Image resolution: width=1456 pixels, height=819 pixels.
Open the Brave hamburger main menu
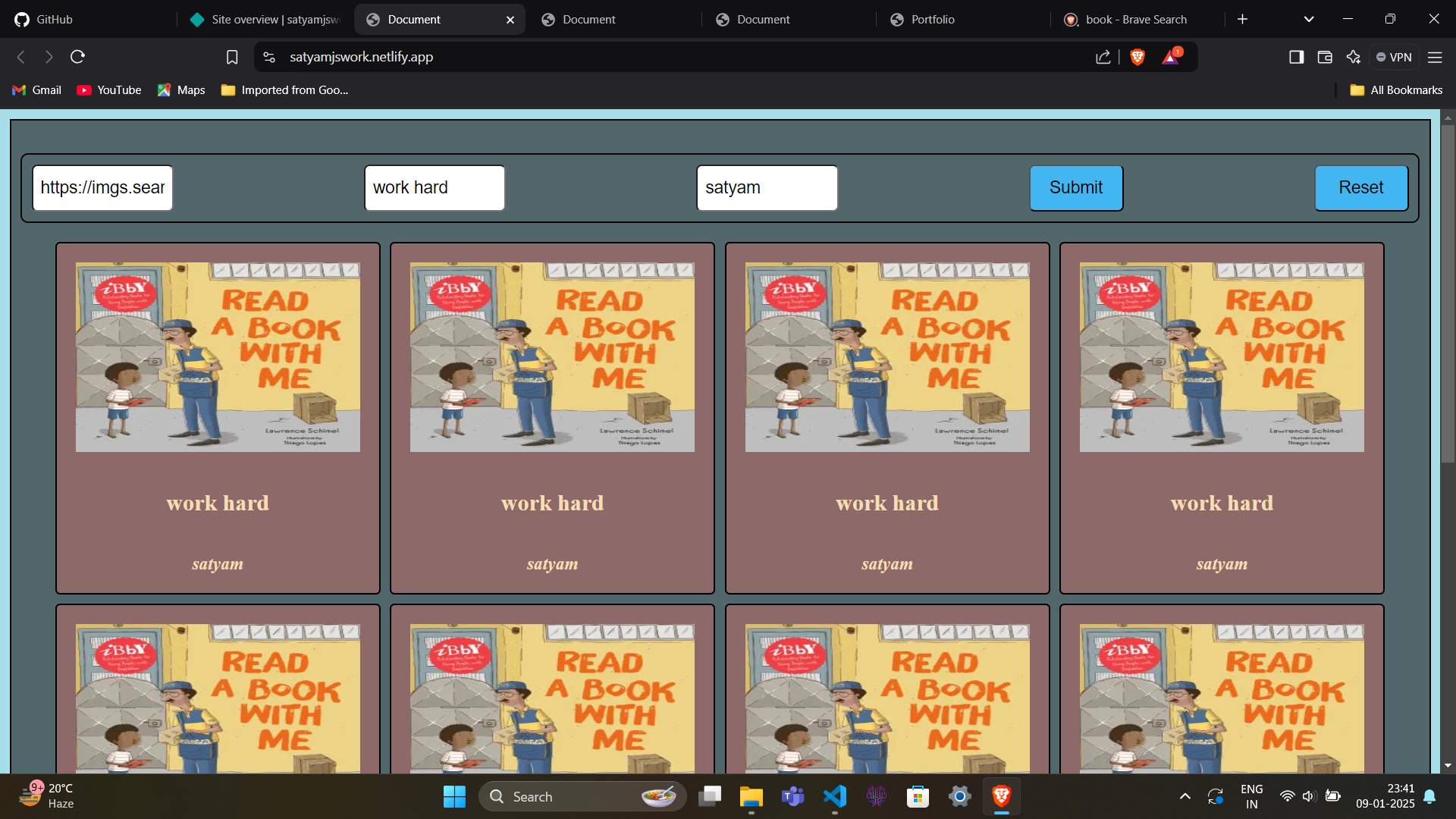pos(1435,57)
